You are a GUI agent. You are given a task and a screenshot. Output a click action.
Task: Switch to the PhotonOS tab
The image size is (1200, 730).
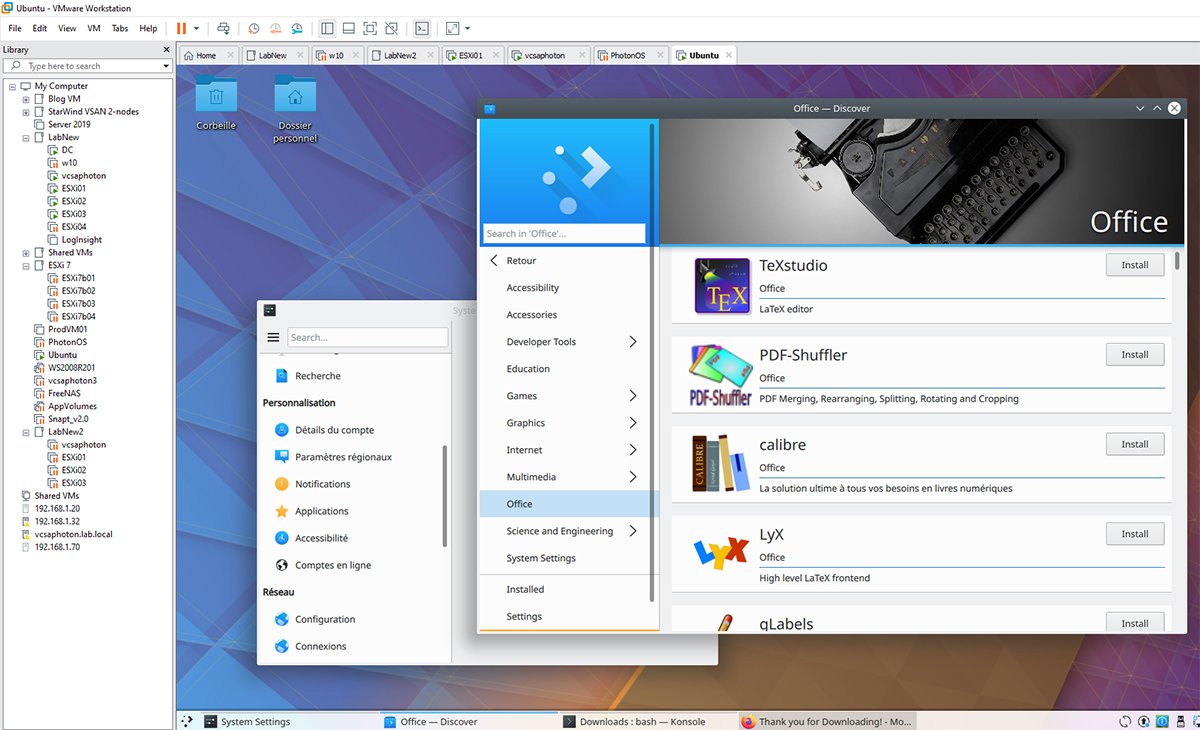point(628,56)
